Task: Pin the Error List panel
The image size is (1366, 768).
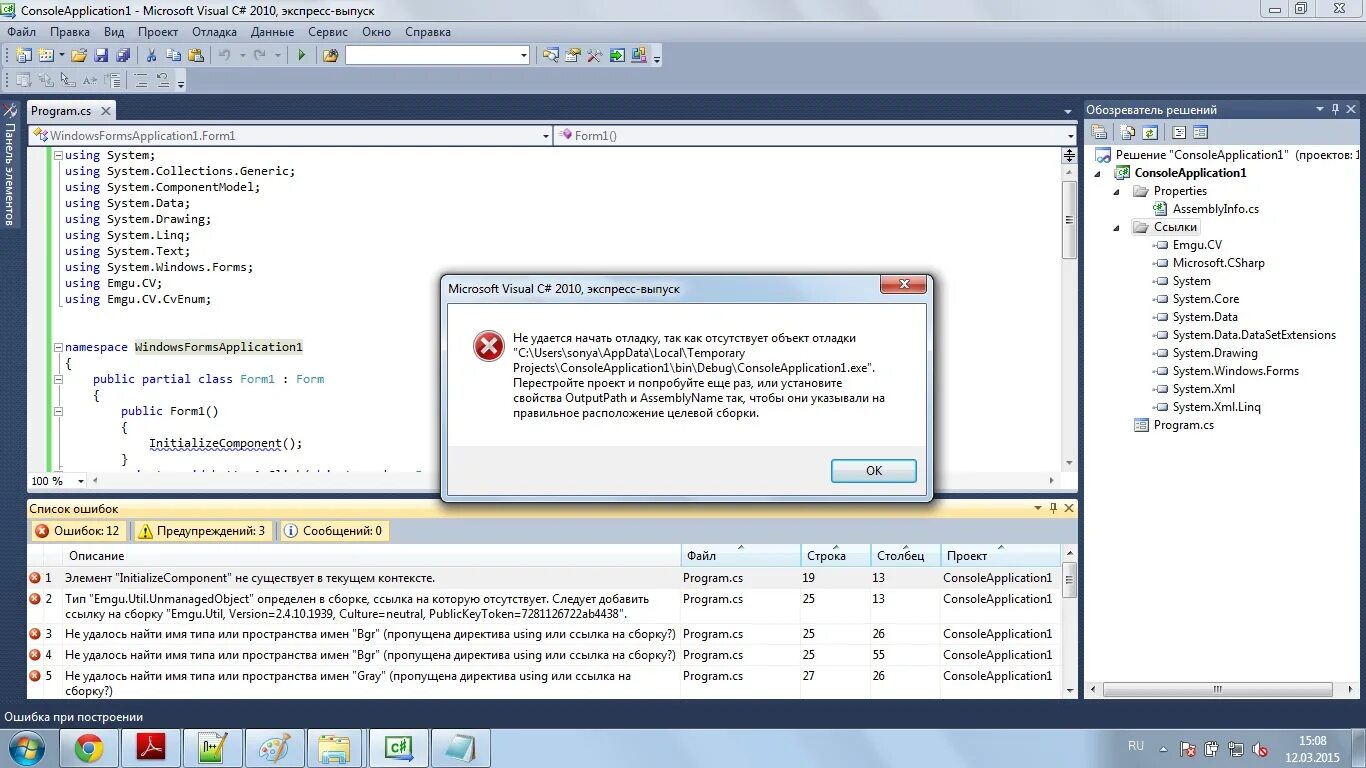Action: [x=1053, y=508]
